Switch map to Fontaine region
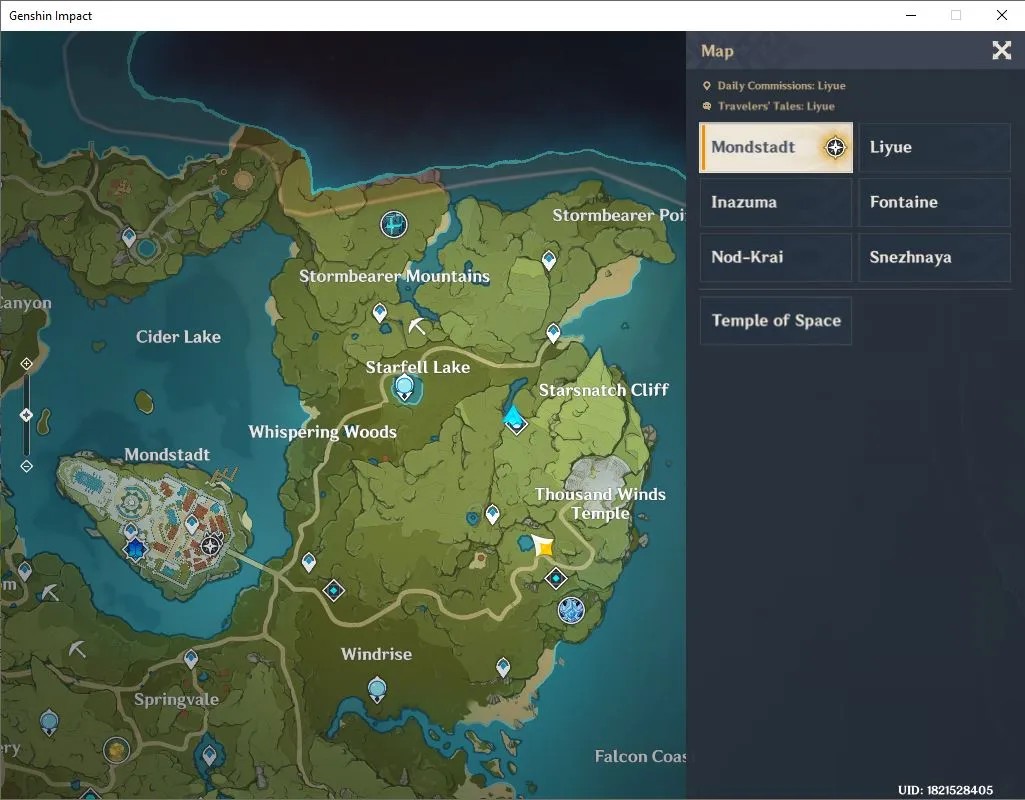This screenshot has height=800, width=1025. (x=934, y=202)
